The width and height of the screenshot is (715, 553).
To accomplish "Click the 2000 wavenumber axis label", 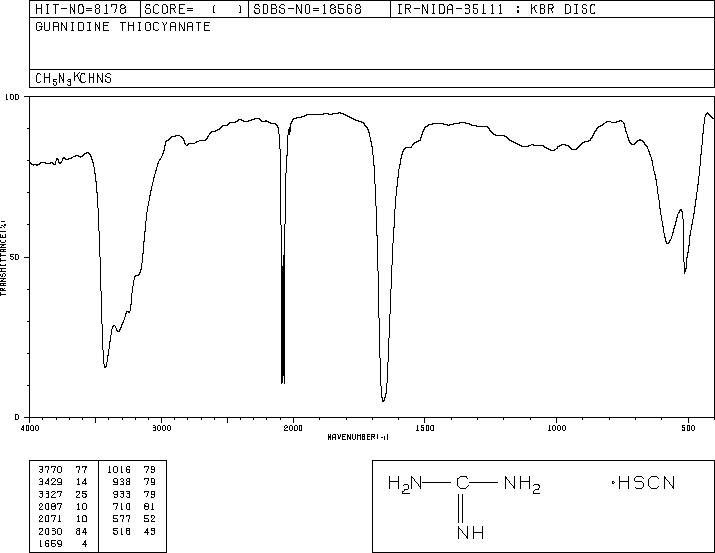I will pyautogui.click(x=293, y=428).
